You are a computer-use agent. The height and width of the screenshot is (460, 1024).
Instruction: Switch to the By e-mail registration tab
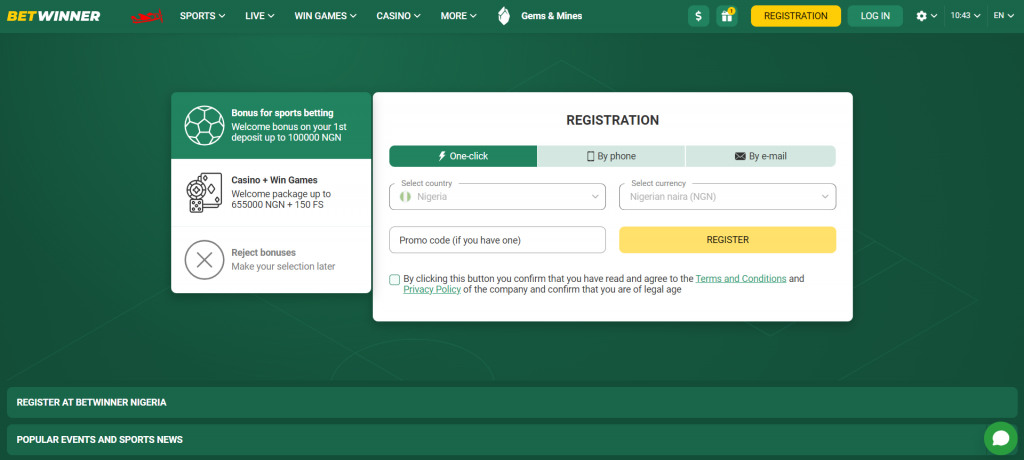(x=761, y=156)
